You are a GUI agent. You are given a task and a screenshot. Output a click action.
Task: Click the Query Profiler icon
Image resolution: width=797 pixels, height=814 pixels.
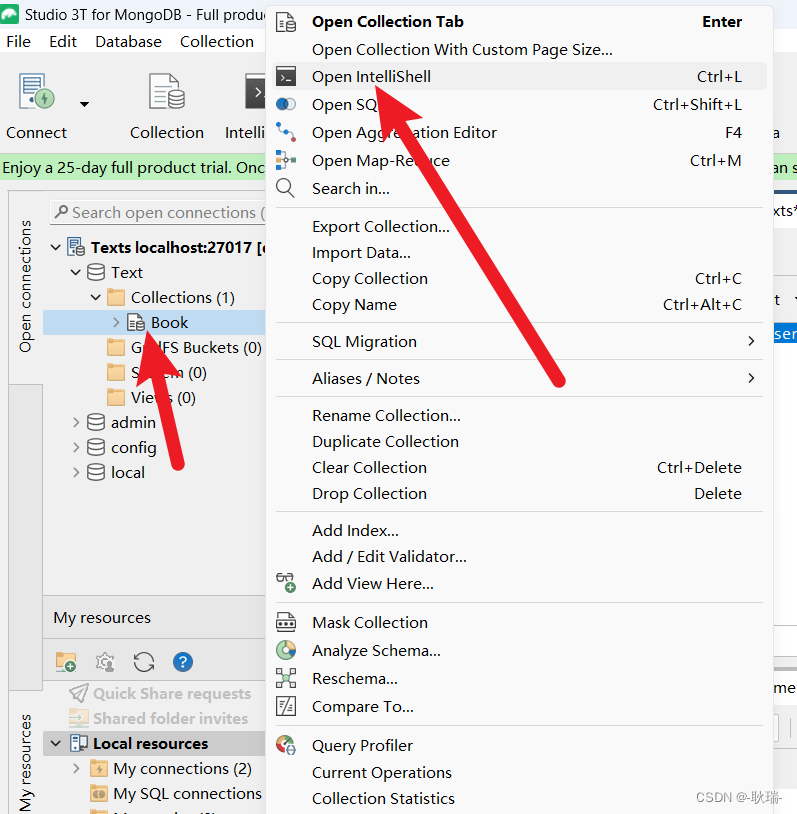[286, 745]
